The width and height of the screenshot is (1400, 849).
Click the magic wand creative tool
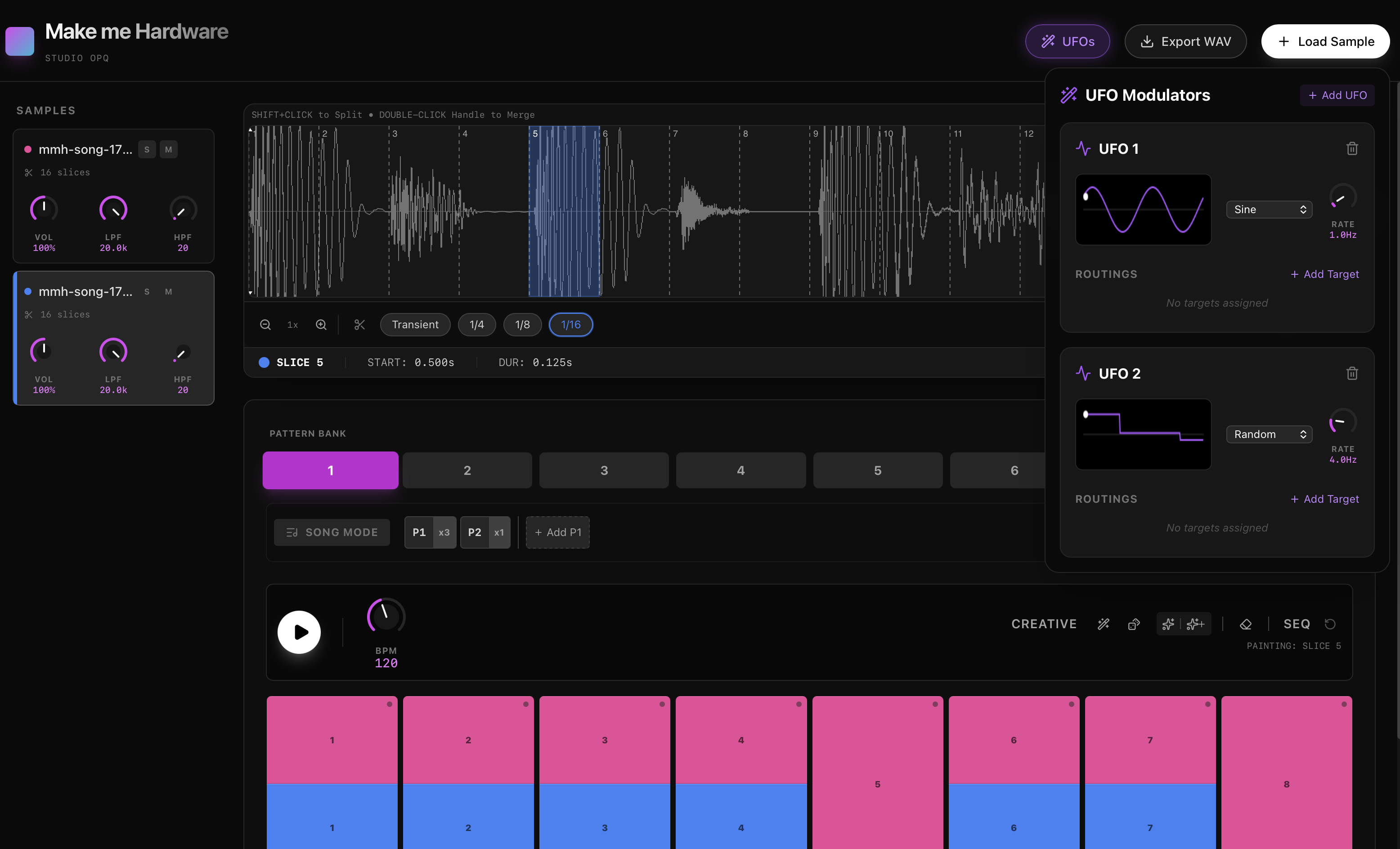click(1104, 624)
